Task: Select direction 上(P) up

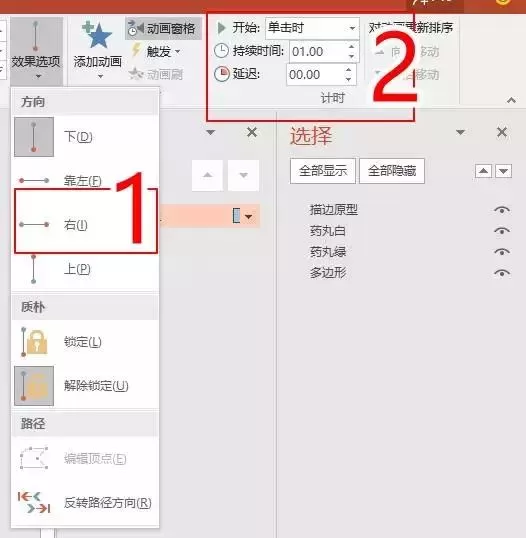Action: (x=85, y=269)
